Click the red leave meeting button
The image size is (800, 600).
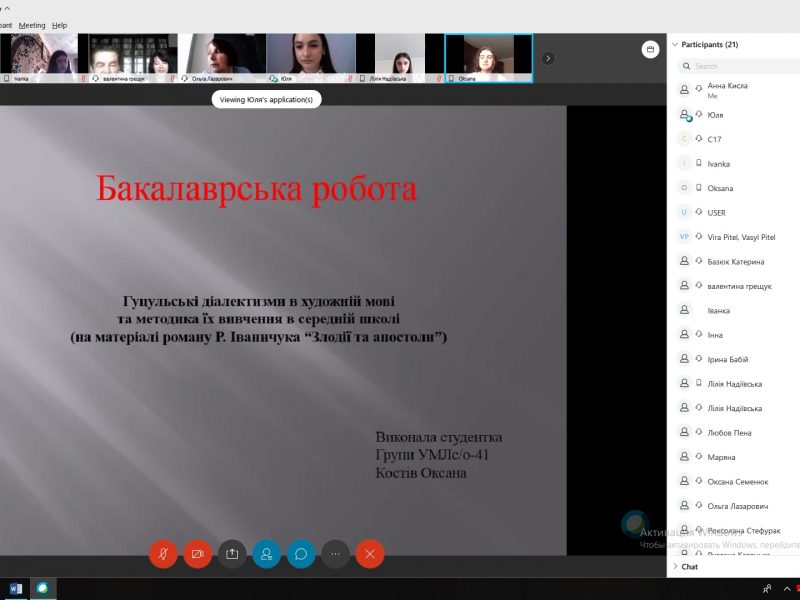[x=370, y=553]
